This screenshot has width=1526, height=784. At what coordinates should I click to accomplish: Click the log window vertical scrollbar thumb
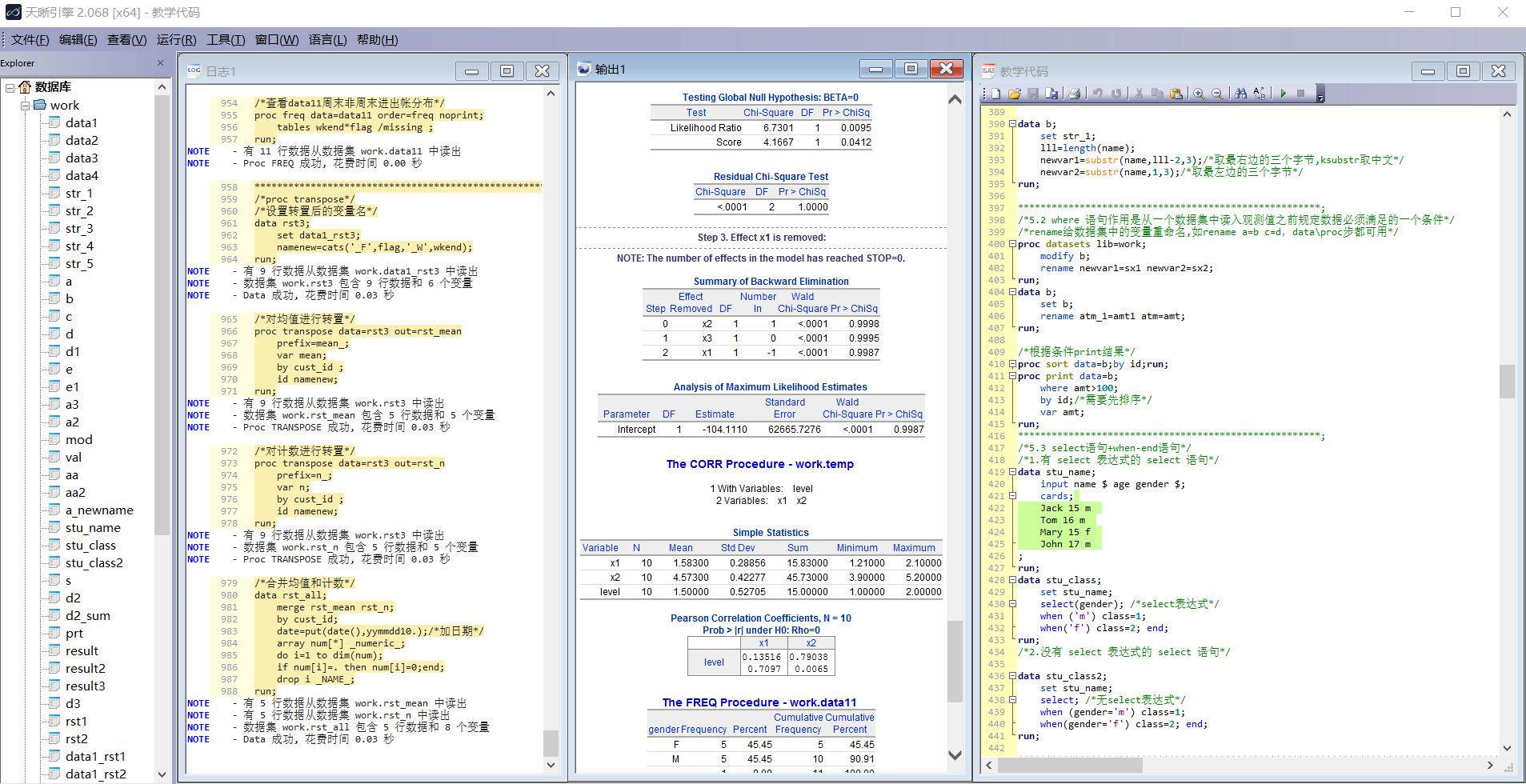point(551,742)
